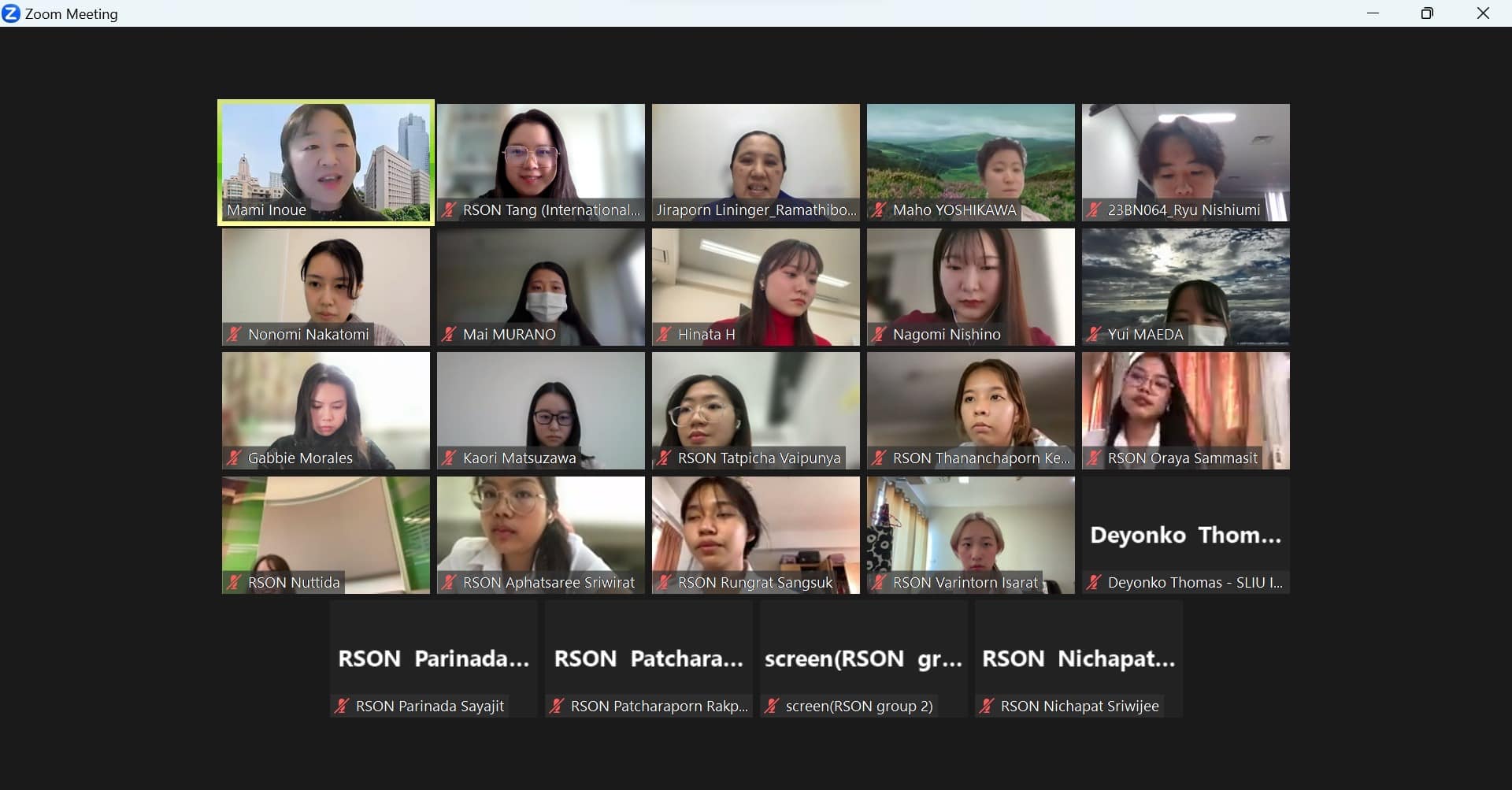Click the Zoom logo in title bar
The image size is (1512, 790).
(11, 13)
